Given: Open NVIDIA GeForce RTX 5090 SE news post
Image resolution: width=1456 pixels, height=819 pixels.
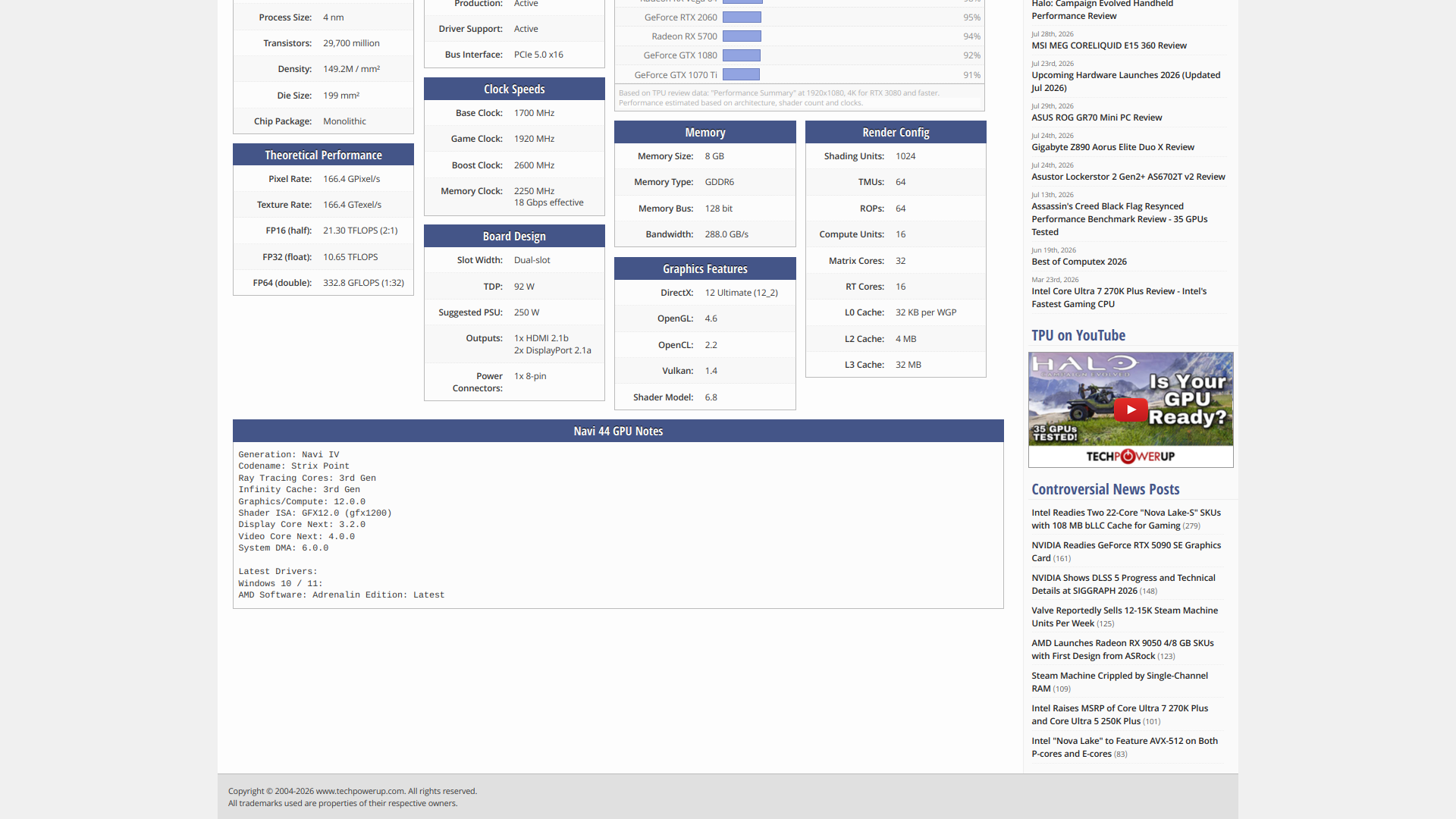Looking at the screenshot, I should point(1126,551).
